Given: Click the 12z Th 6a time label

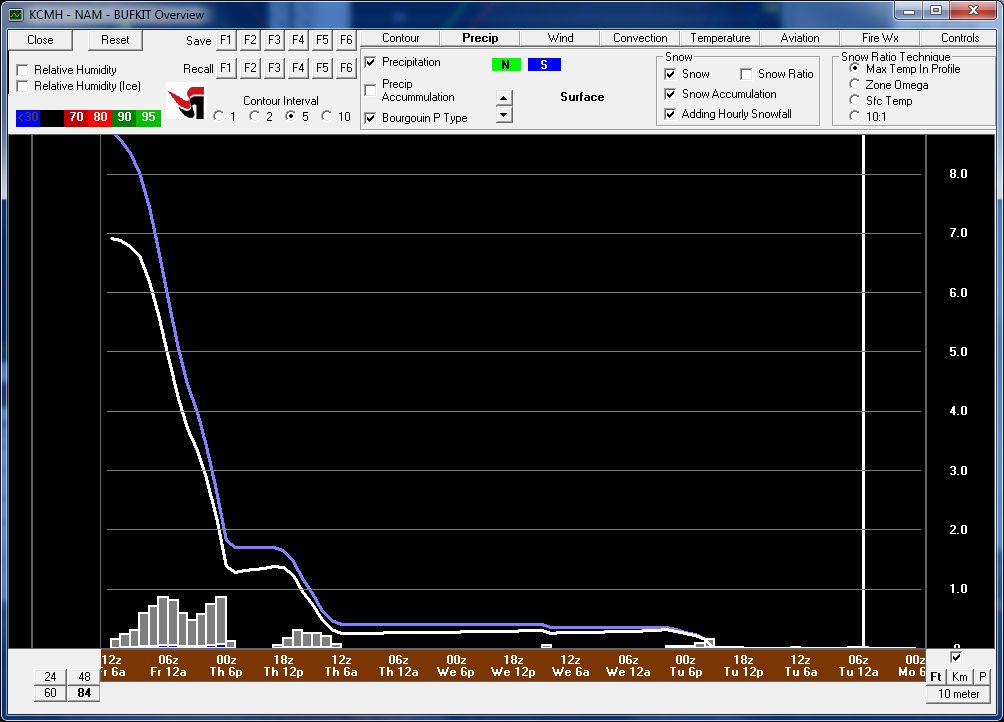Looking at the screenshot, I should (341, 666).
